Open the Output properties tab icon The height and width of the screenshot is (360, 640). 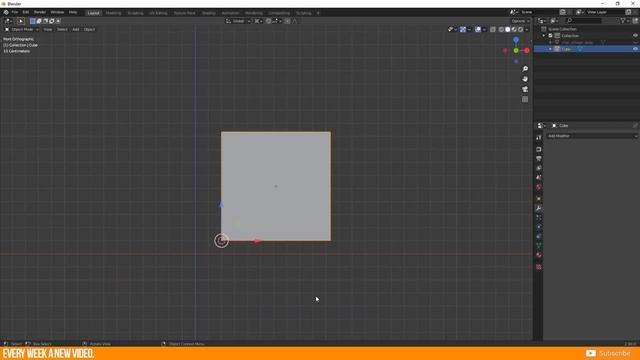click(x=539, y=159)
